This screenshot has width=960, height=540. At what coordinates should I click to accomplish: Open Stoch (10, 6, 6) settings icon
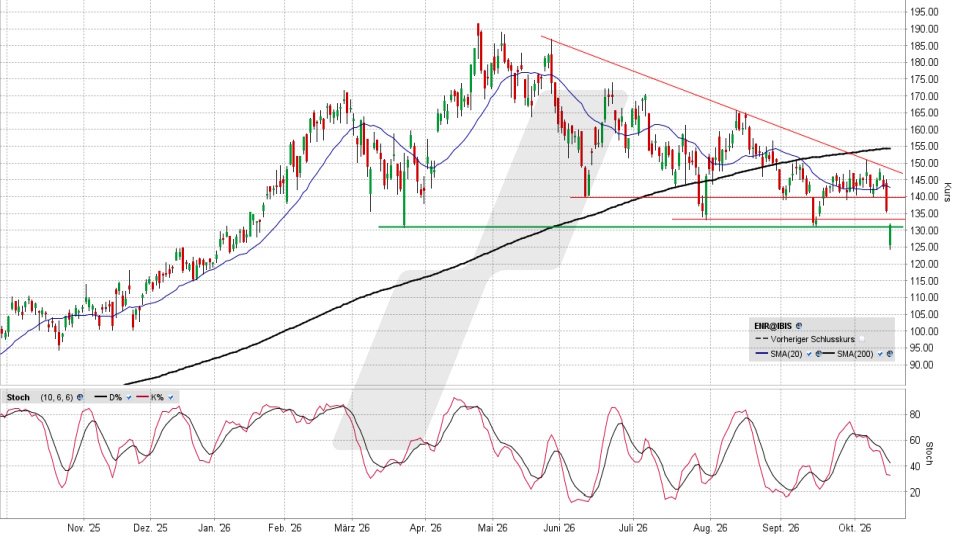pos(80,397)
